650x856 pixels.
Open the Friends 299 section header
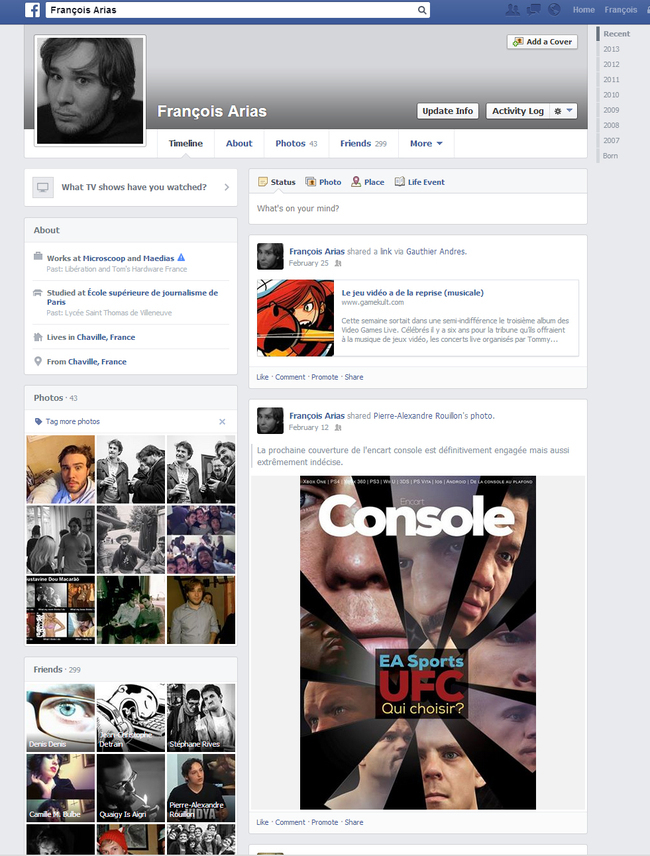pyautogui.click(x=57, y=670)
